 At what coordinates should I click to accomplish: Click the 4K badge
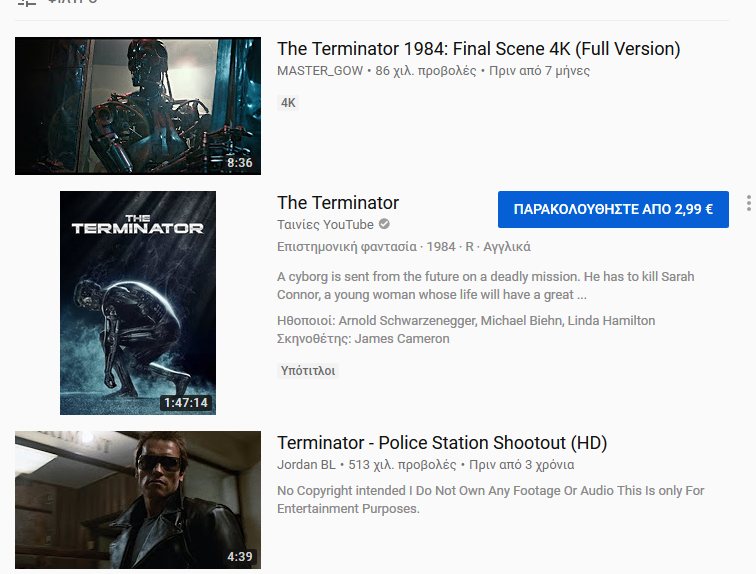[288, 103]
